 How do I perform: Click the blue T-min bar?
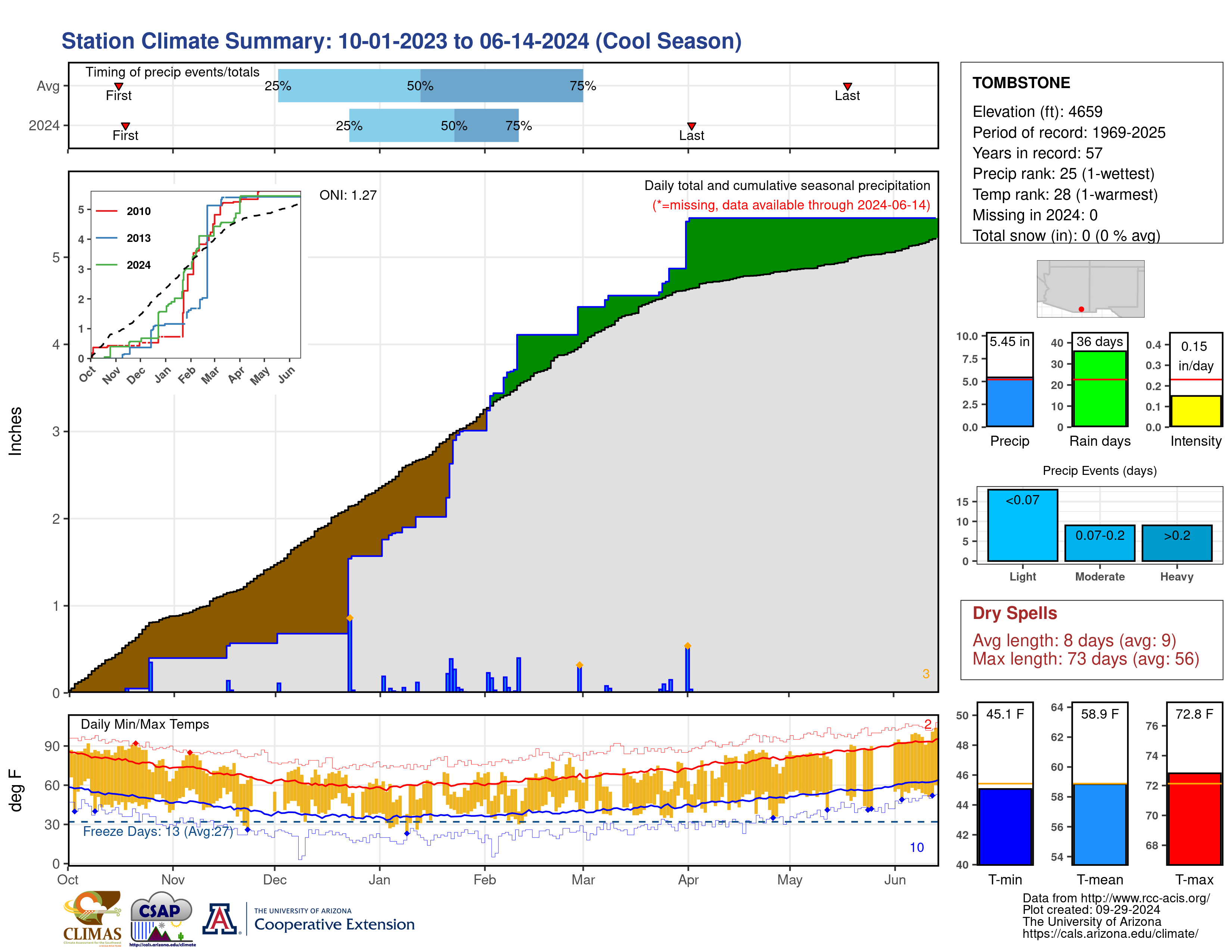[1005, 826]
